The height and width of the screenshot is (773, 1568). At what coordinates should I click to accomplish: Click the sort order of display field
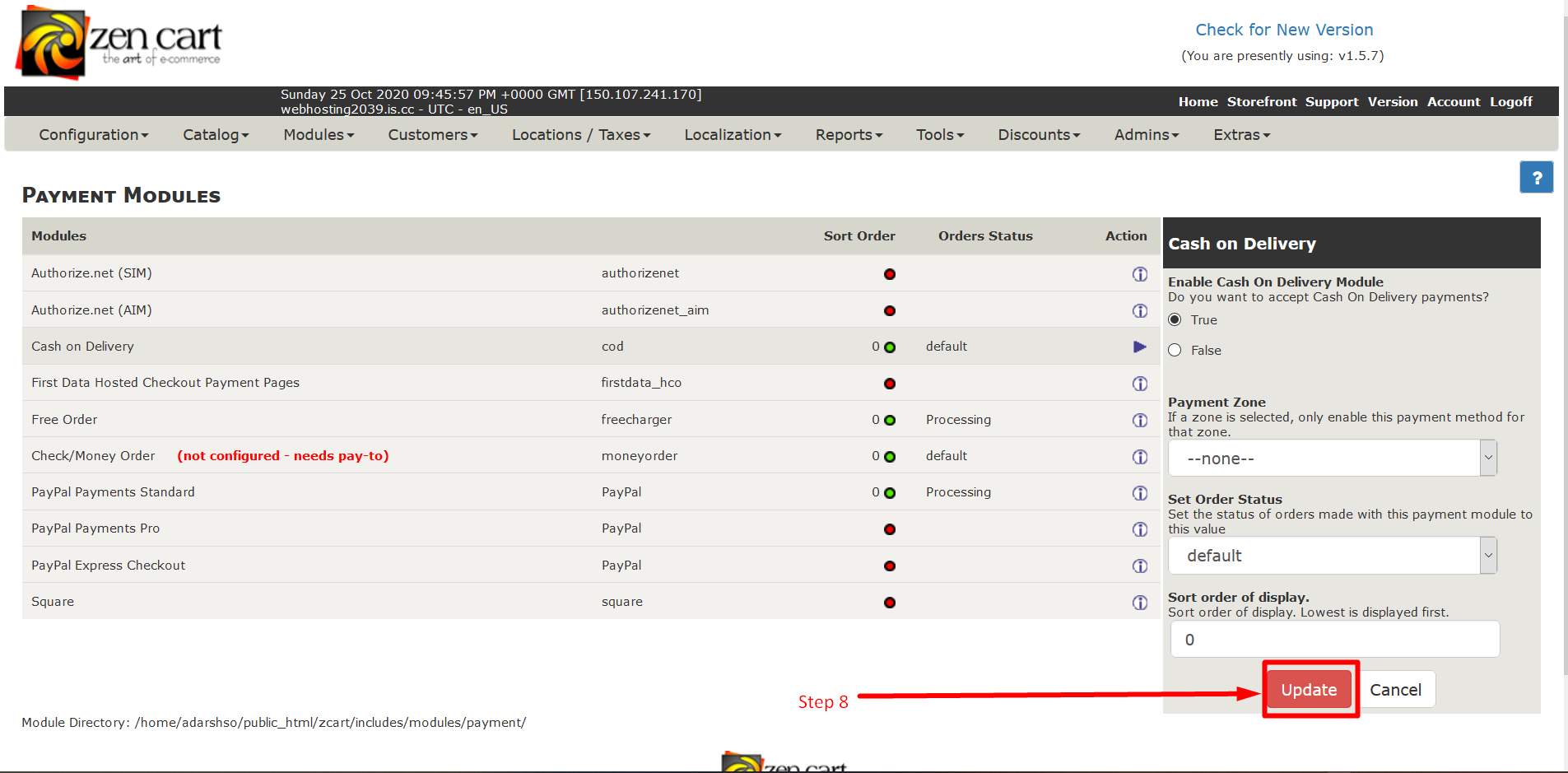tap(1335, 639)
